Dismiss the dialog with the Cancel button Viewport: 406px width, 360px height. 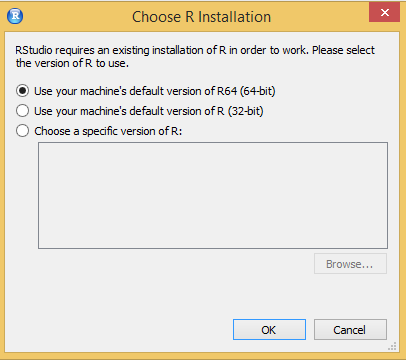point(350,330)
